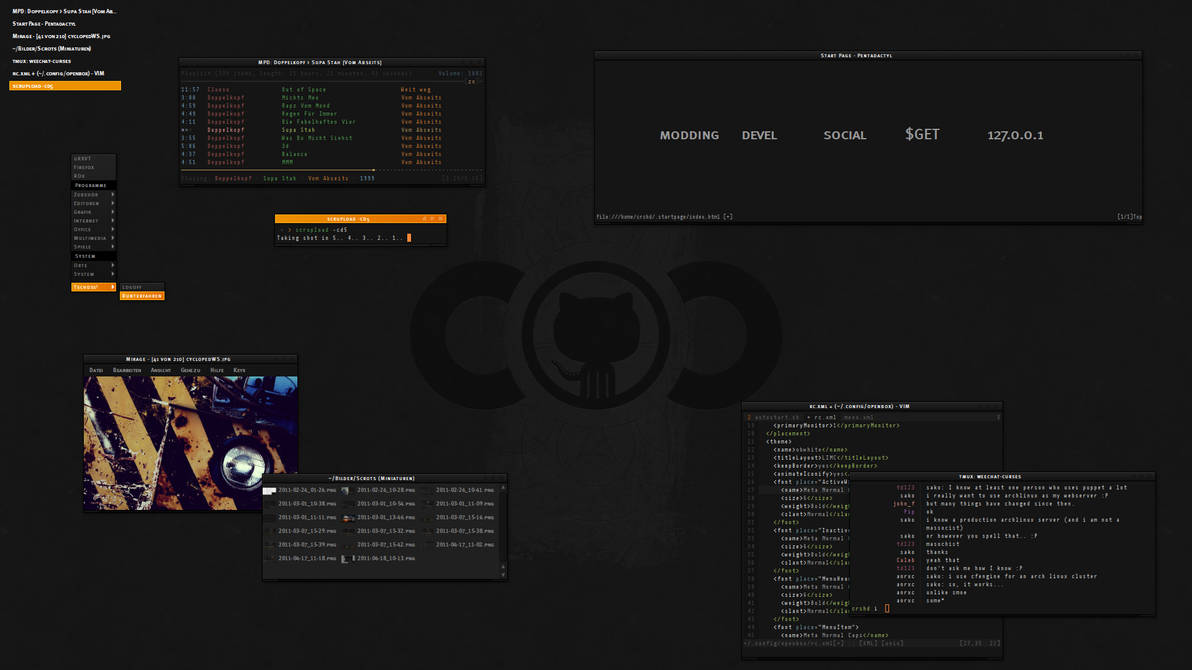Image resolution: width=1192 pixels, height=670 pixels.
Task: Expand the Internet submenu arrow
Action: (x=113, y=221)
